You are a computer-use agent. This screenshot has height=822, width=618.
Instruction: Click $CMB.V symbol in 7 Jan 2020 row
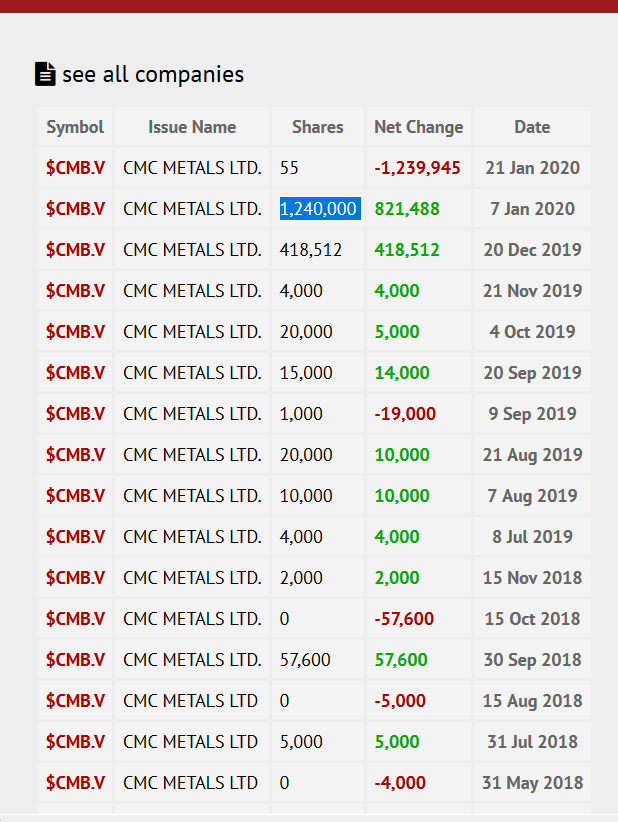(x=76, y=209)
